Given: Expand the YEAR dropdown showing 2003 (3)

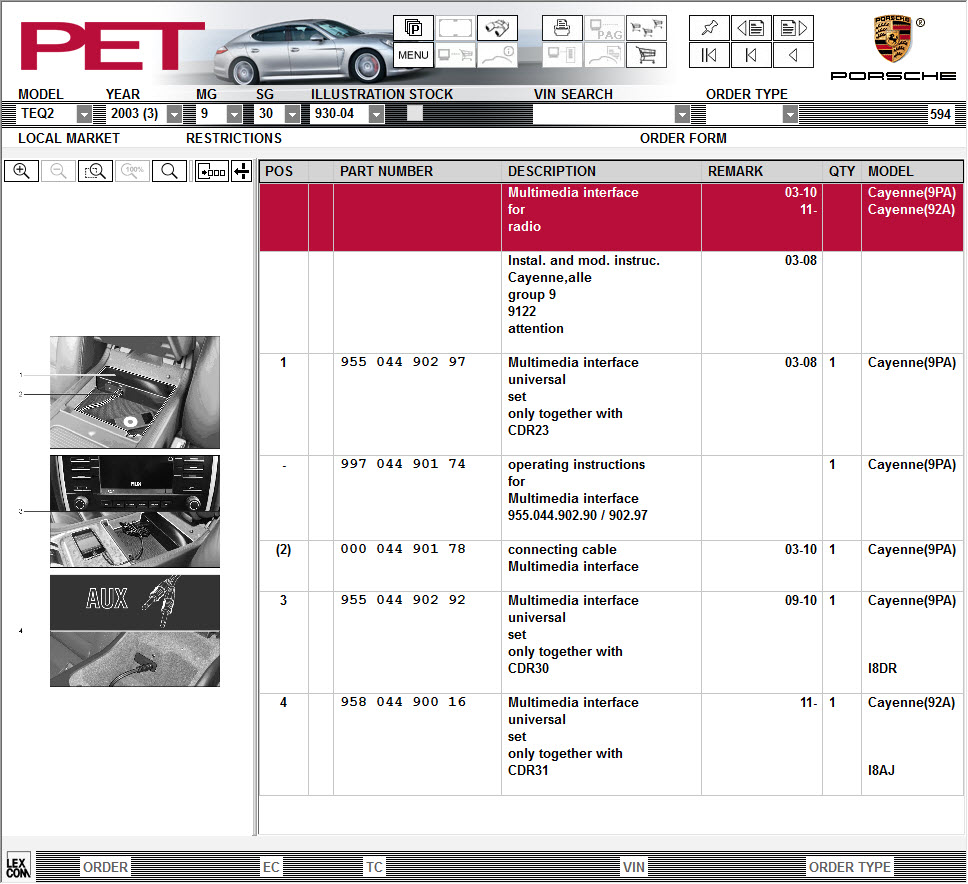Looking at the screenshot, I should coord(175,114).
